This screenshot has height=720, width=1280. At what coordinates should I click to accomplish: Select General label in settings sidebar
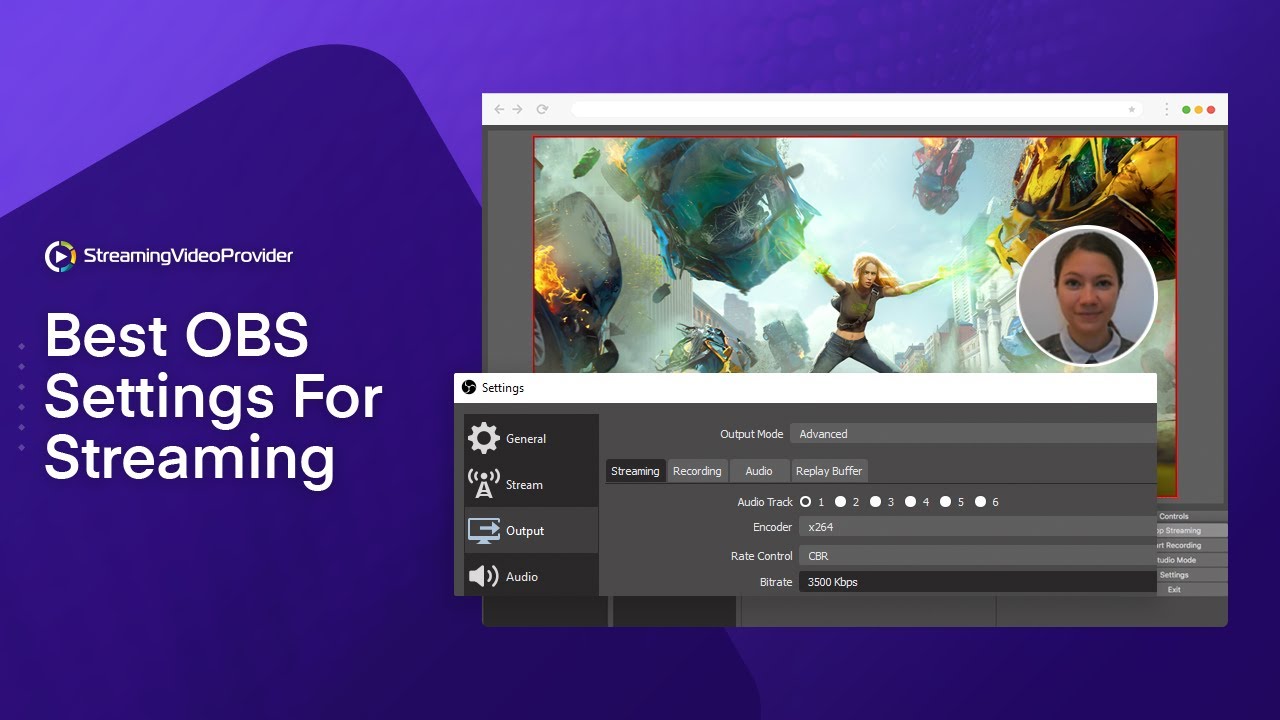526,439
